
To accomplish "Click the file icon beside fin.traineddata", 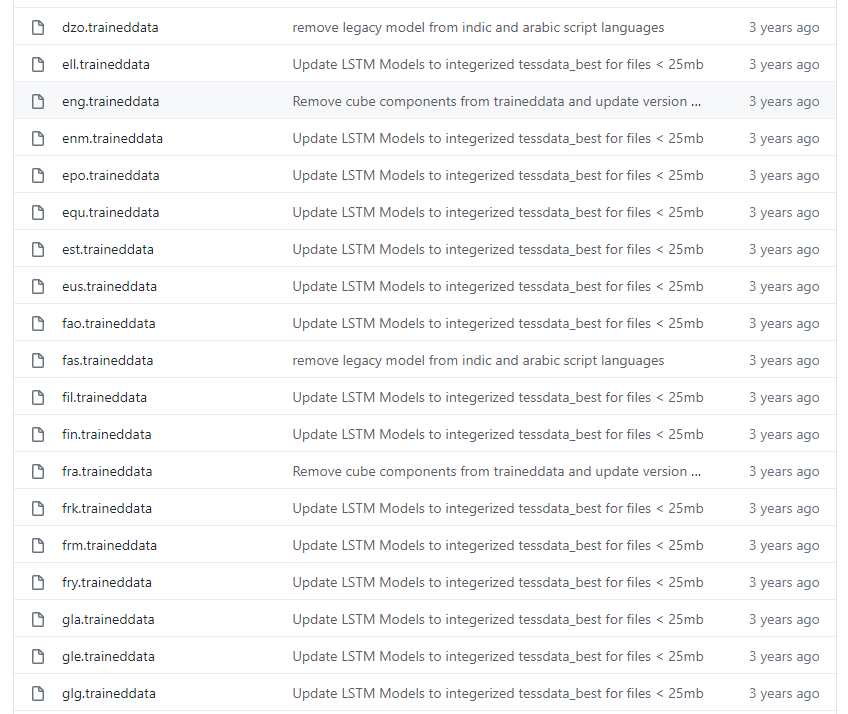I will pos(38,434).
